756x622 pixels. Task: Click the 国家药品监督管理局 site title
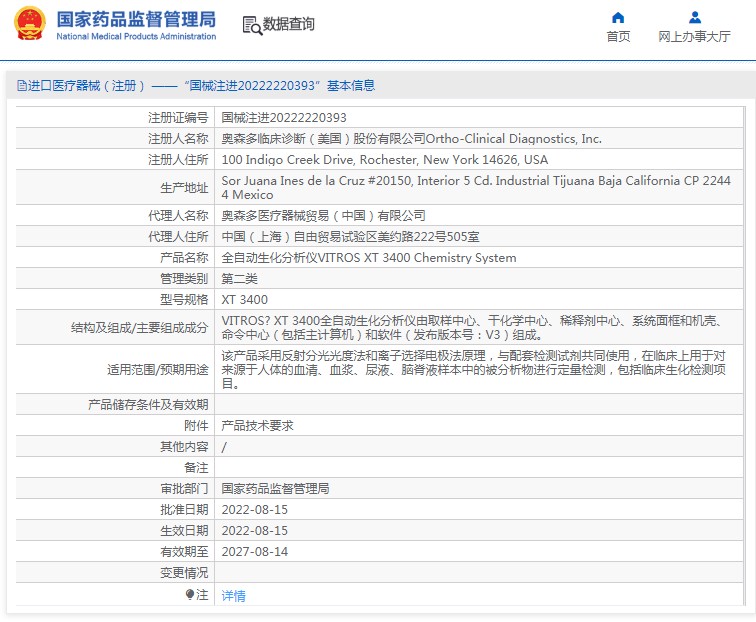pos(136,20)
